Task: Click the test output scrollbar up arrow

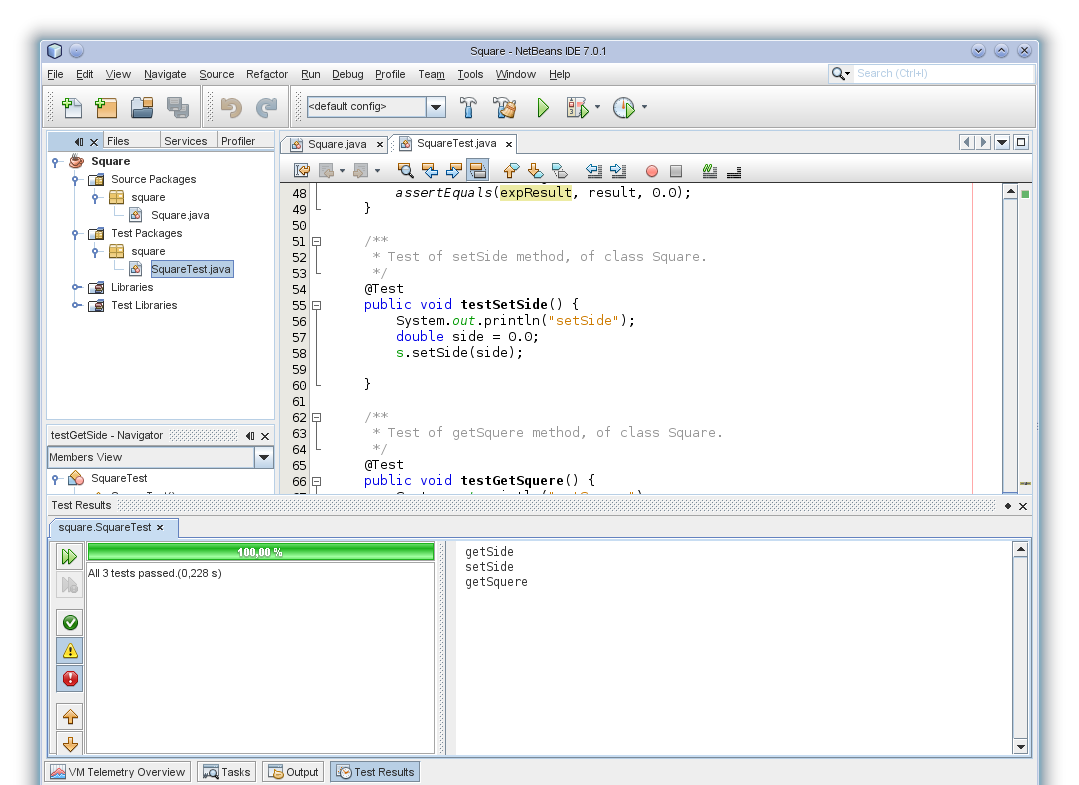Action: 1021,549
